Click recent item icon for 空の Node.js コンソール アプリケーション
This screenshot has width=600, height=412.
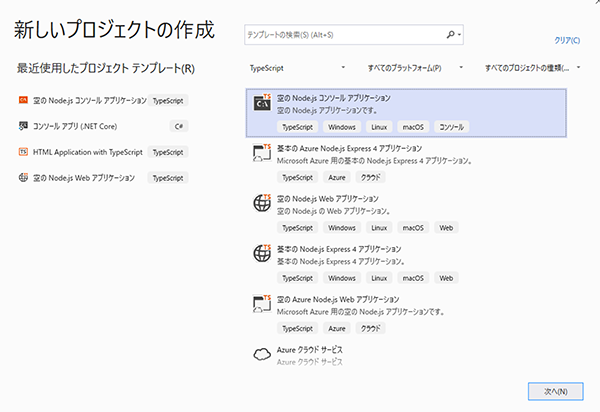(23, 100)
